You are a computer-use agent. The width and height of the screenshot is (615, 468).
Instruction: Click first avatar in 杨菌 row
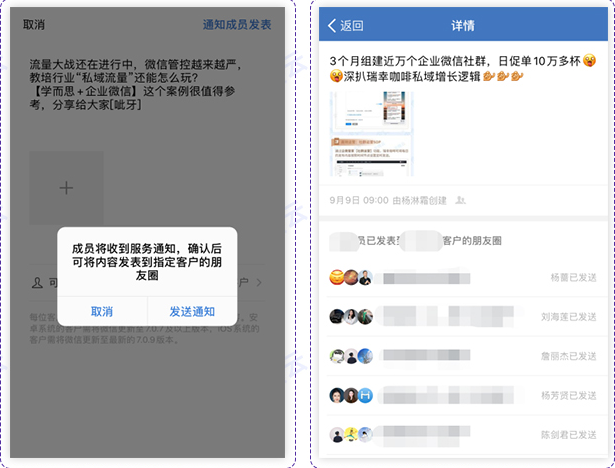pos(337,278)
